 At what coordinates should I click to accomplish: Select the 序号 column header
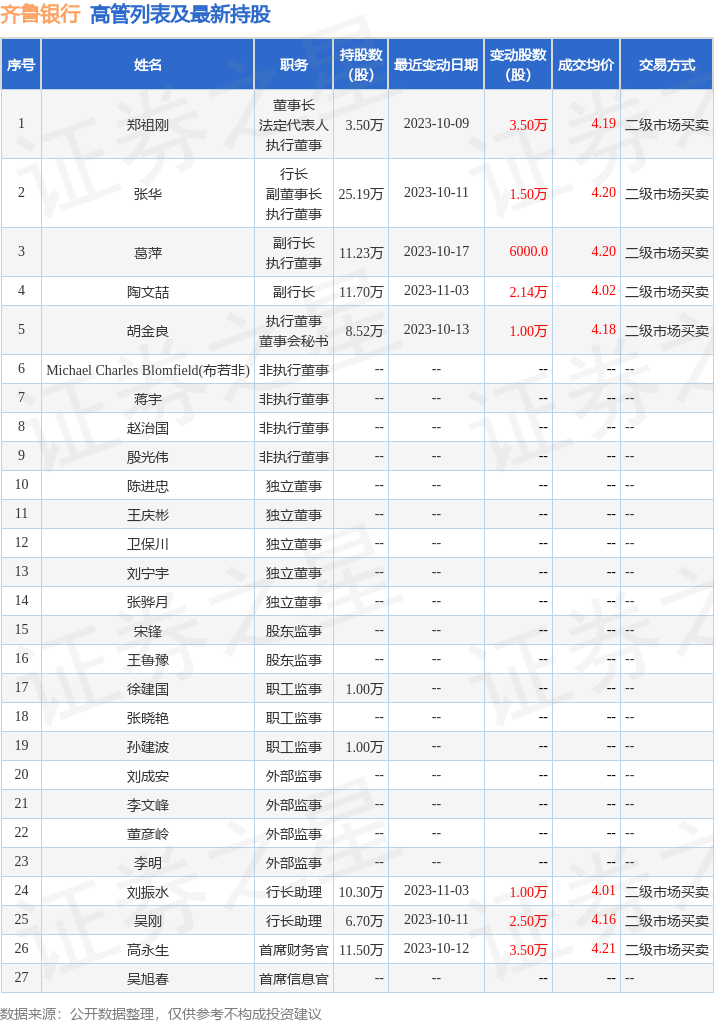pyautogui.click(x=21, y=65)
